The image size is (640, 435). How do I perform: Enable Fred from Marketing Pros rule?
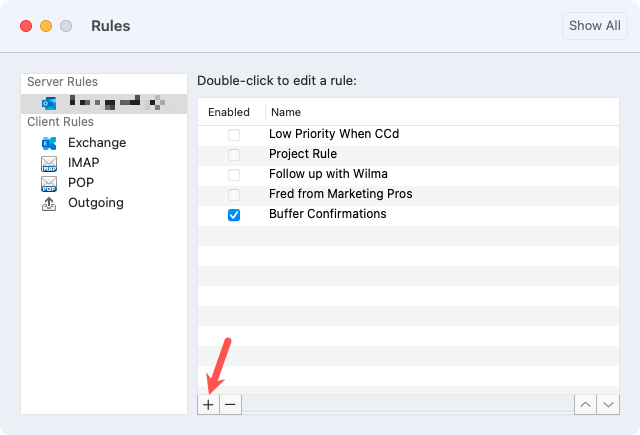click(x=234, y=194)
